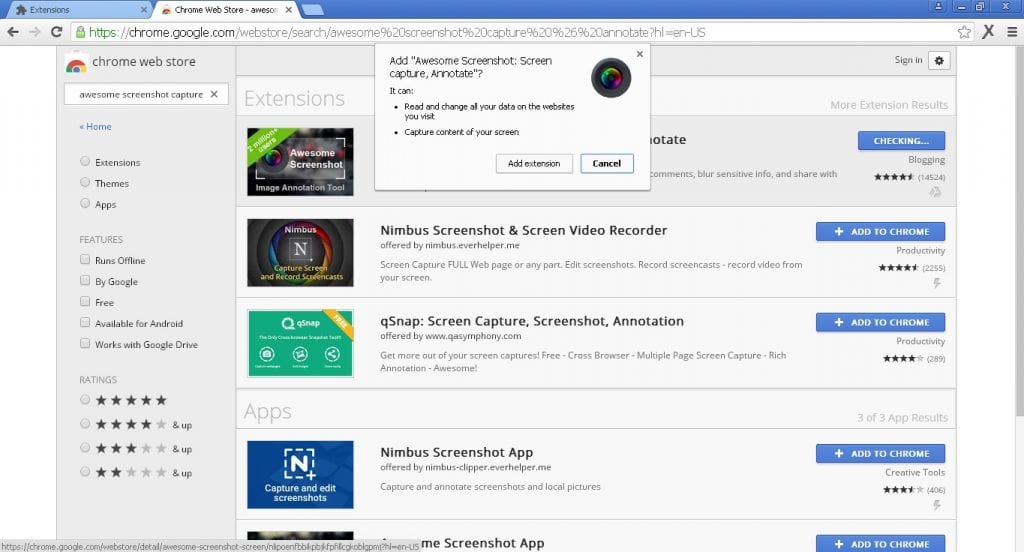Open the settings gear beside Sign in
The height and width of the screenshot is (552, 1024).
(938, 60)
